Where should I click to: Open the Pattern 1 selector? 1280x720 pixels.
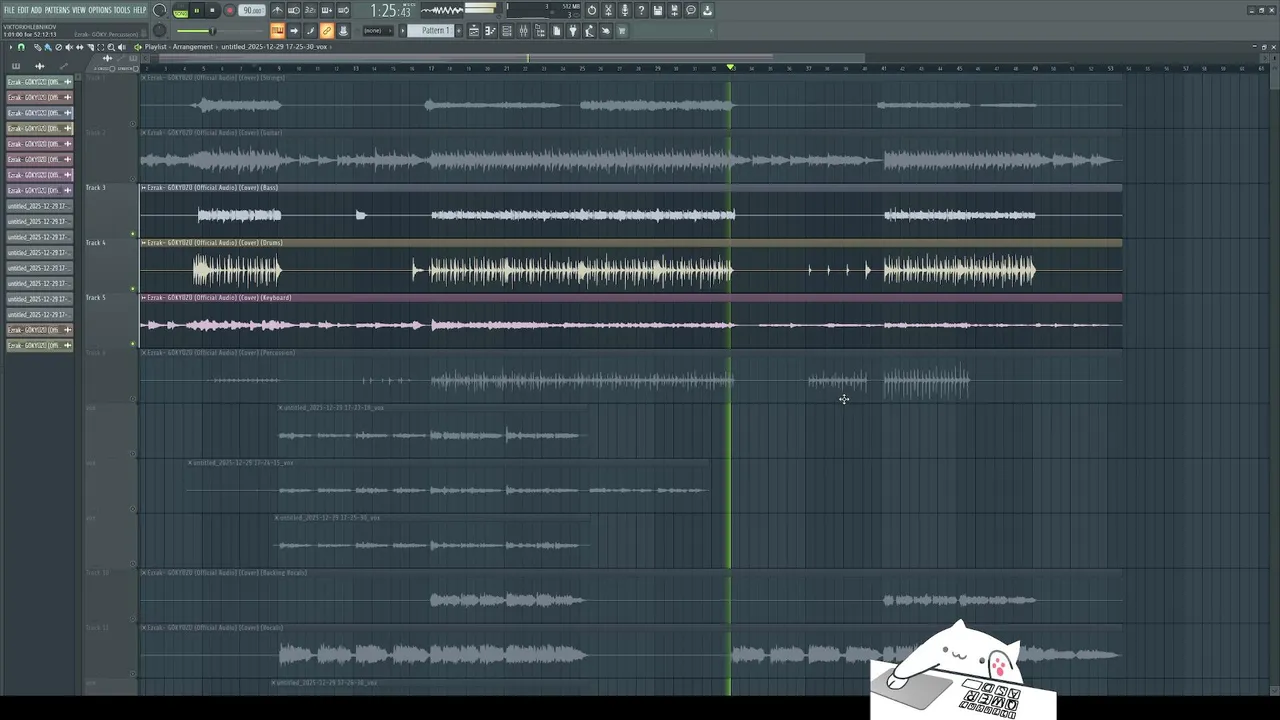(432, 31)
